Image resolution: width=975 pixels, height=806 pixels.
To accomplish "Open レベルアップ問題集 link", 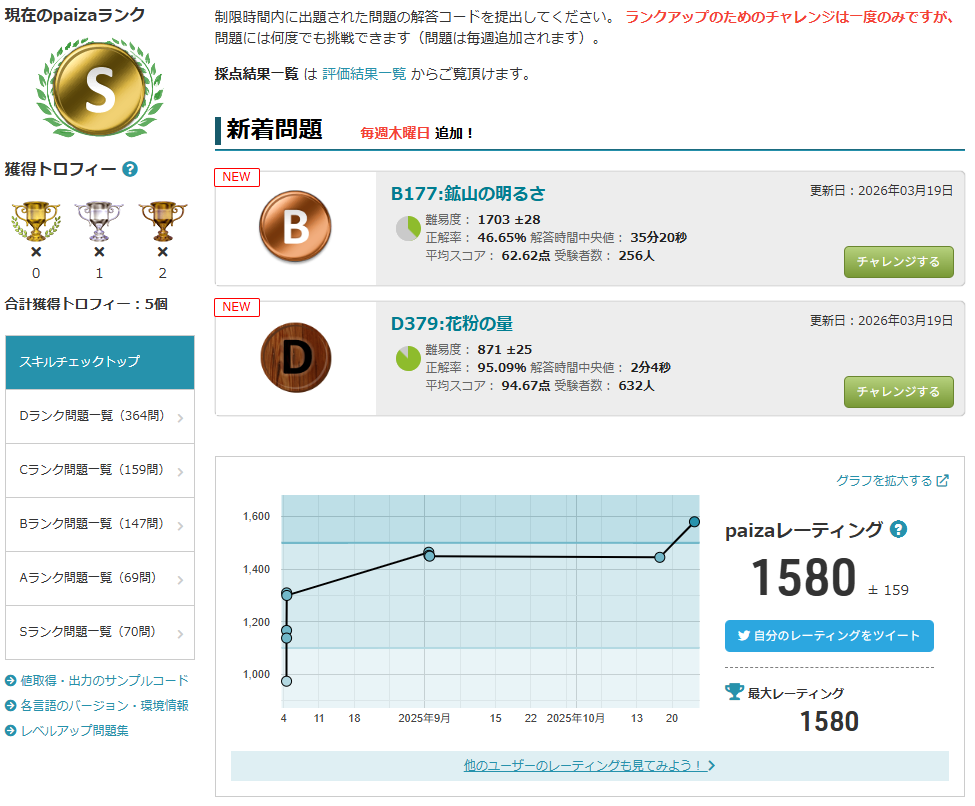I will click(x=75, y=731).
